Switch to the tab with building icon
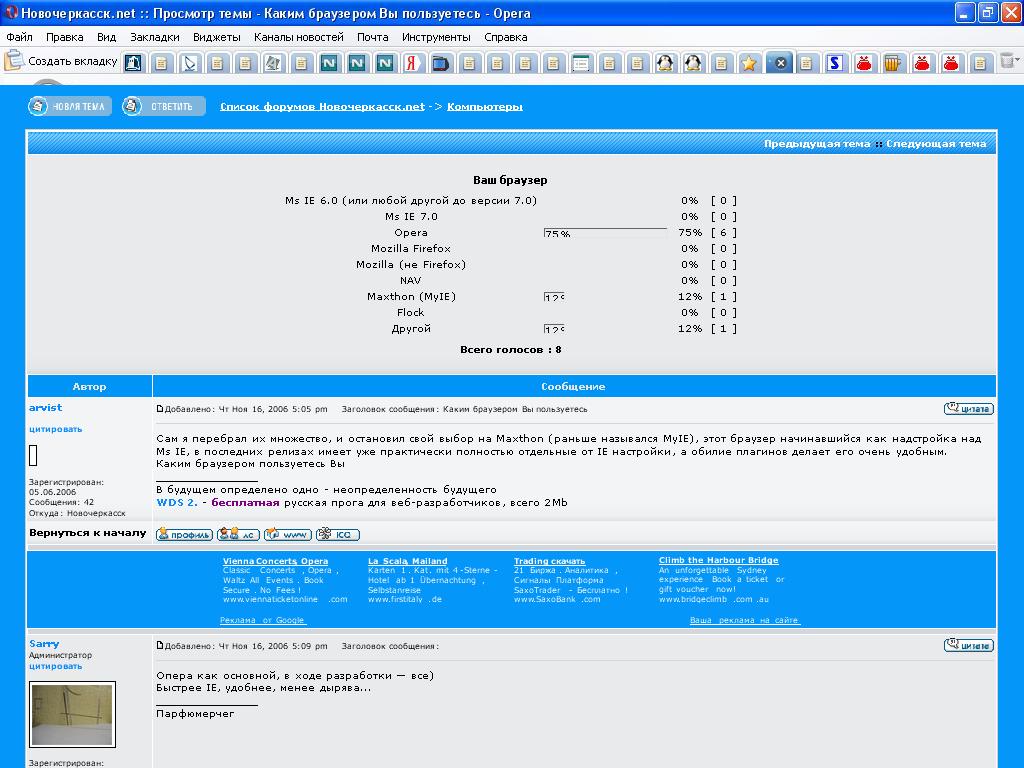Image resolution: width=1024 pixels, height=768 pixels. point(133,63)
